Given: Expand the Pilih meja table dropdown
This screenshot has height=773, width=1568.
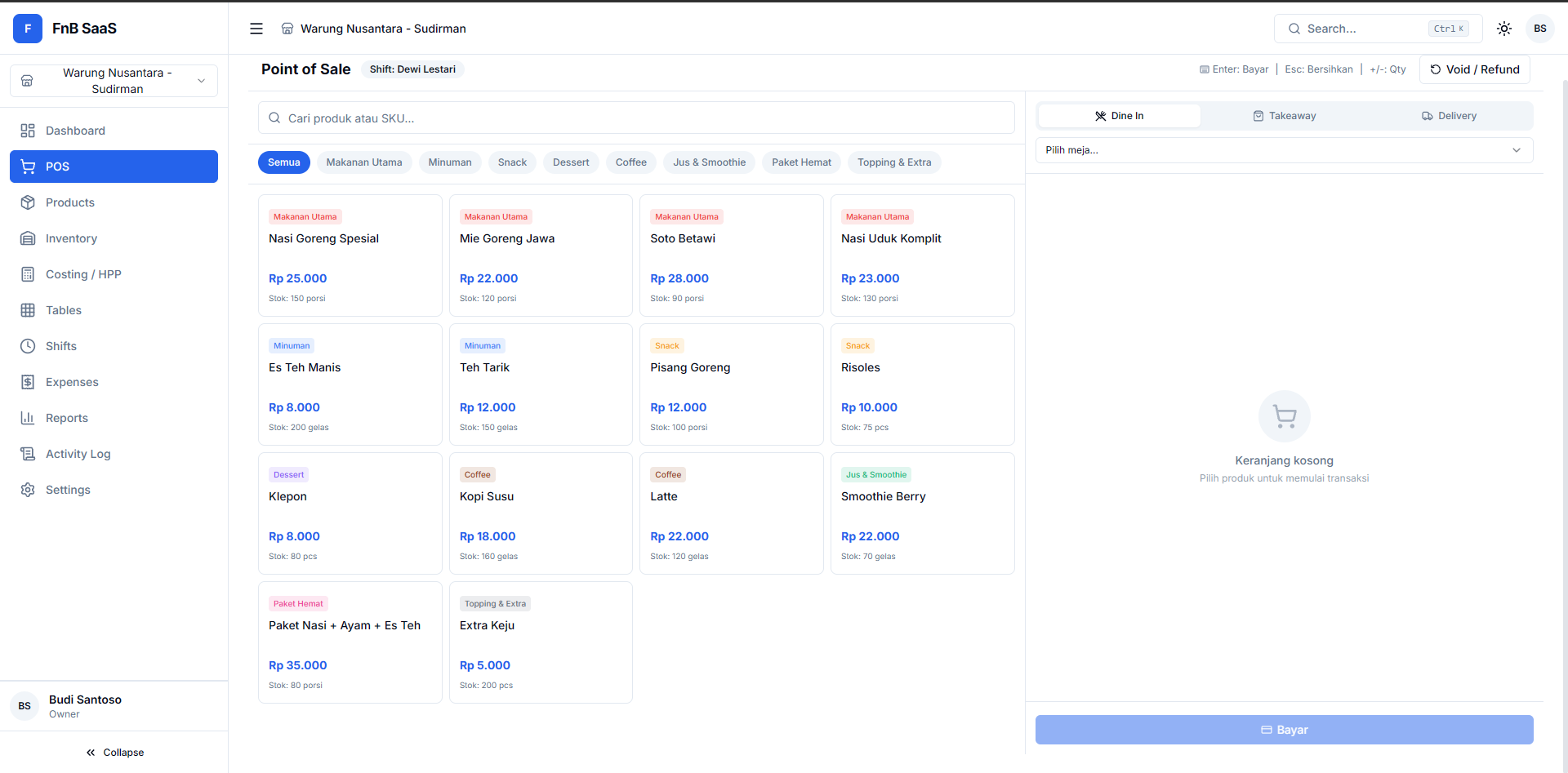Looking at the screenshot, I should pos(1284,150).
